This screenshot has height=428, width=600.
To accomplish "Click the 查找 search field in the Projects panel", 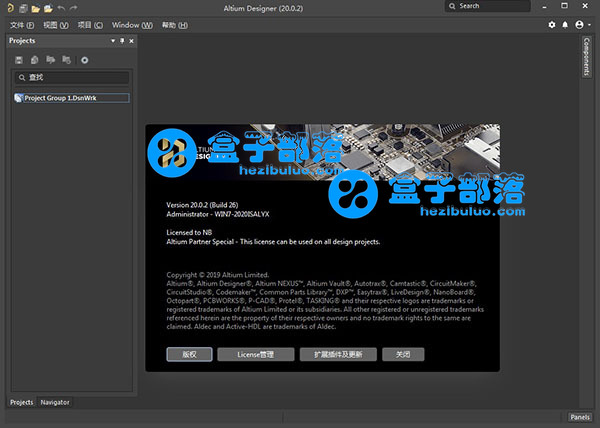I will pyautogui.click(x=72, y=78).
